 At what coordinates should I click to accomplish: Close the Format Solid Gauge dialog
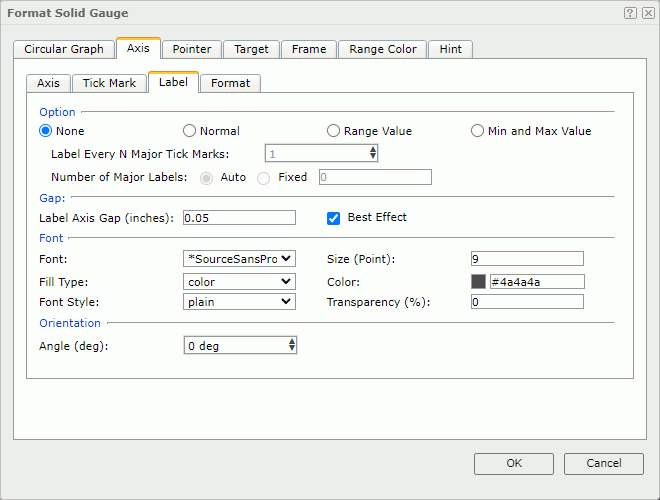coord(647,13)
